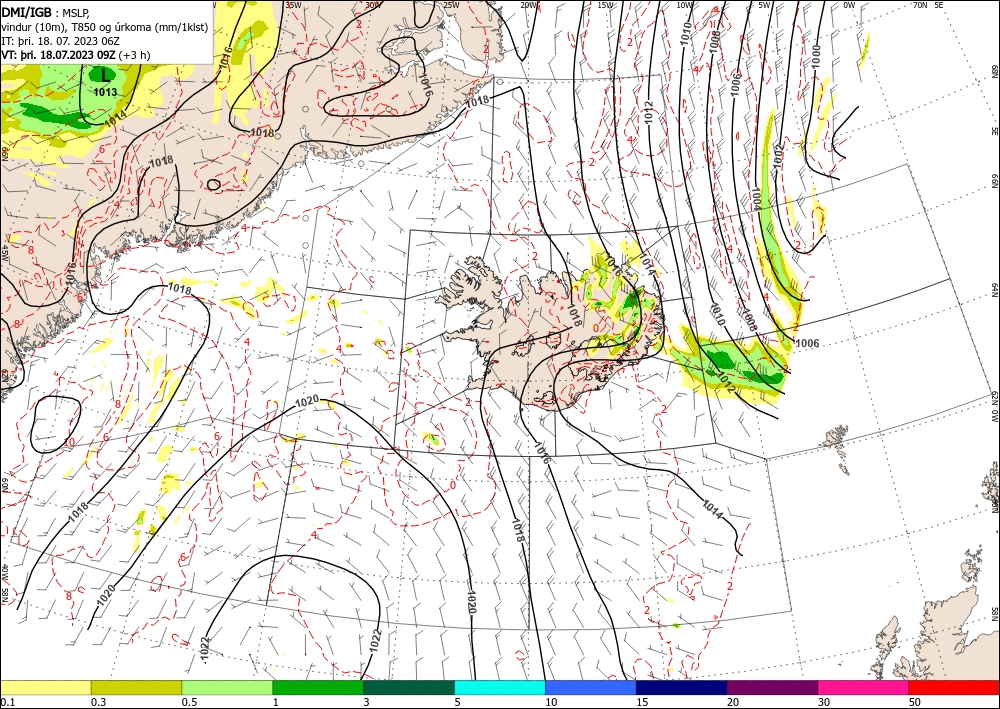
Task: Click the '15W' longitude label
Action: 606,5
